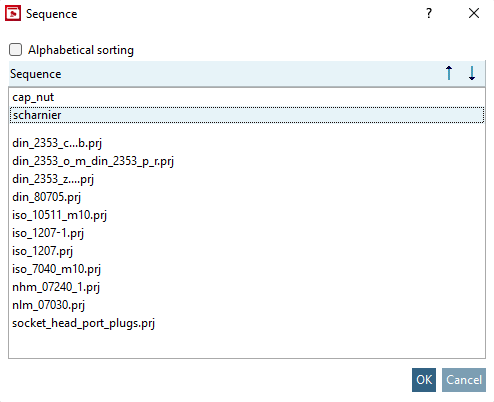Pick nlm_07030.prj from the list
The image size is (494, 402).
pyautogui.click(x=247, y=305)
